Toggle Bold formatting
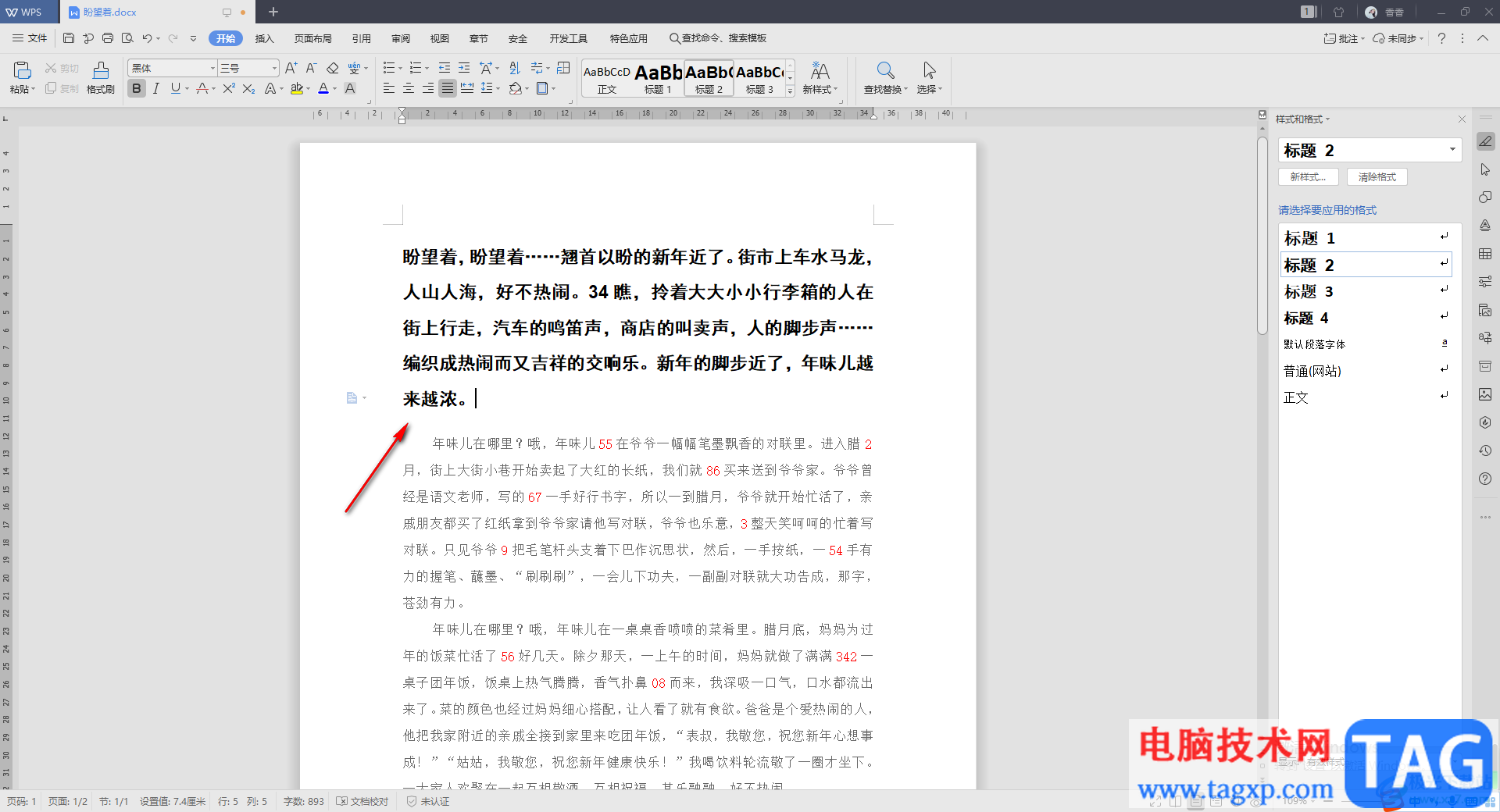Image resolution: width=1500 pixels, height=812 pixels. [x=137, y=89]
